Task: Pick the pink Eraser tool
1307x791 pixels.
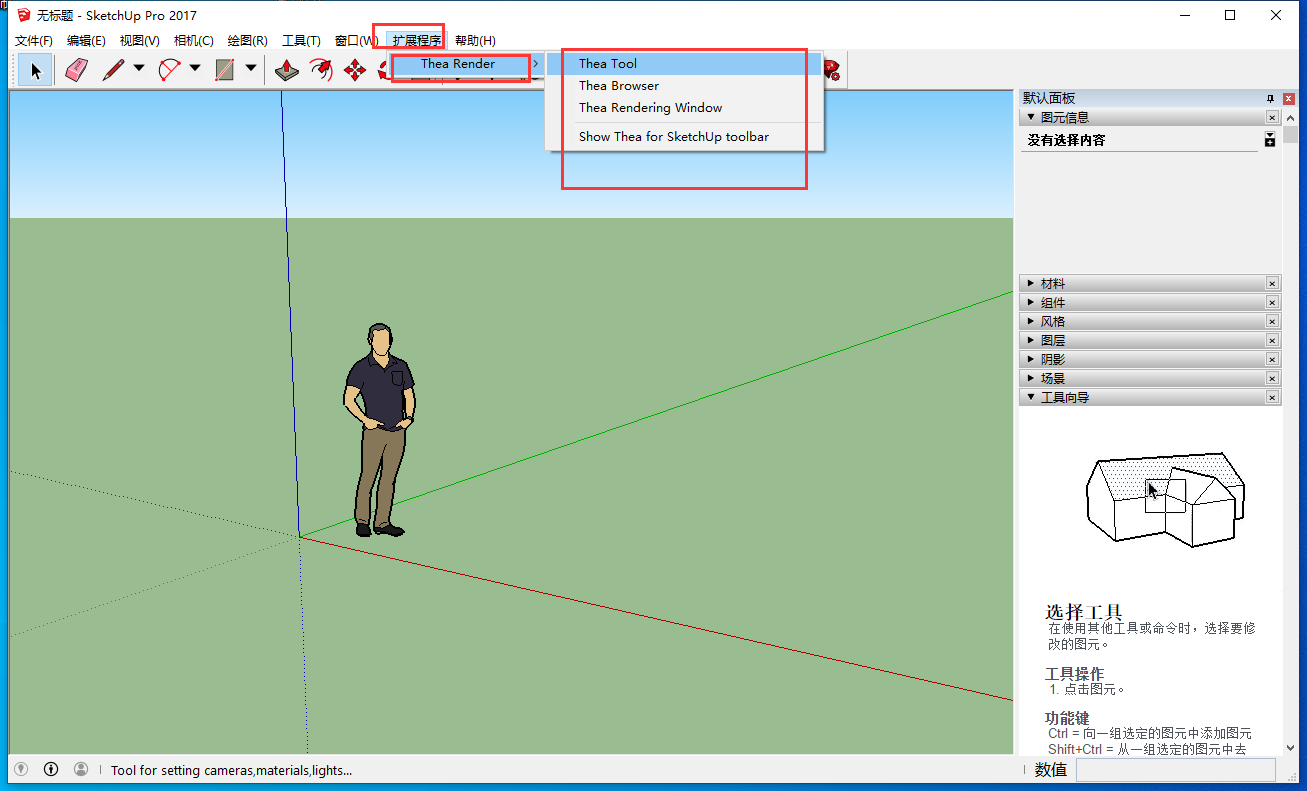Action: (x=77, y=70)
